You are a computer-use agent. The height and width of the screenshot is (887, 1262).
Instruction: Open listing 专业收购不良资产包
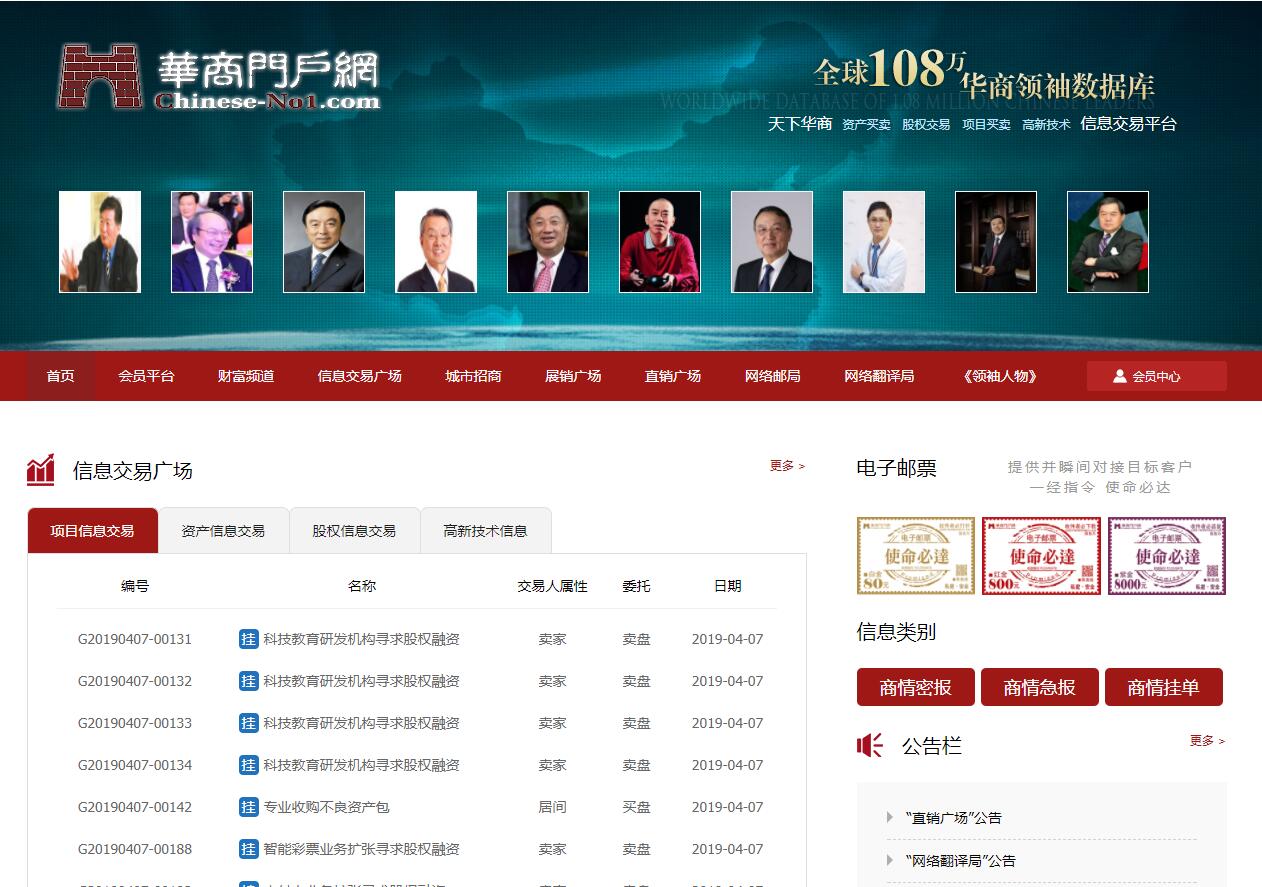[x=326, y=807]
